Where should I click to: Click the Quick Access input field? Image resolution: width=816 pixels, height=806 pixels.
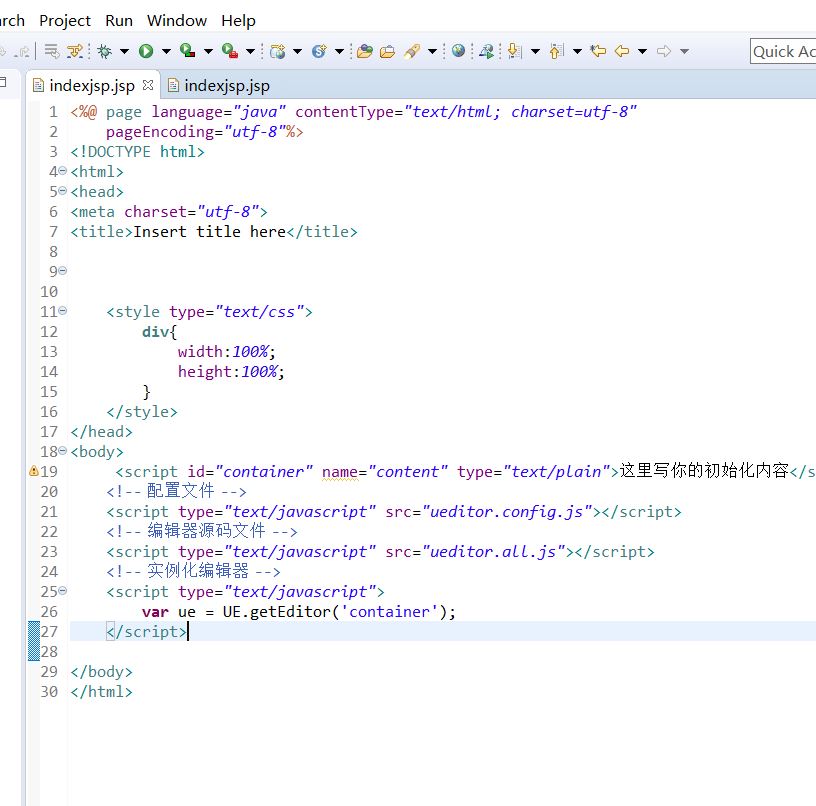pyautogui.click(x=783, y=52)
